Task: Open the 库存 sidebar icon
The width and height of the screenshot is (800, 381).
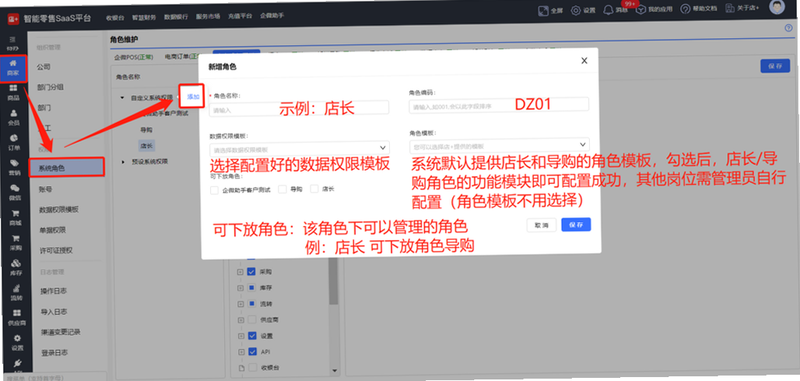Action: tap(16, 263)
